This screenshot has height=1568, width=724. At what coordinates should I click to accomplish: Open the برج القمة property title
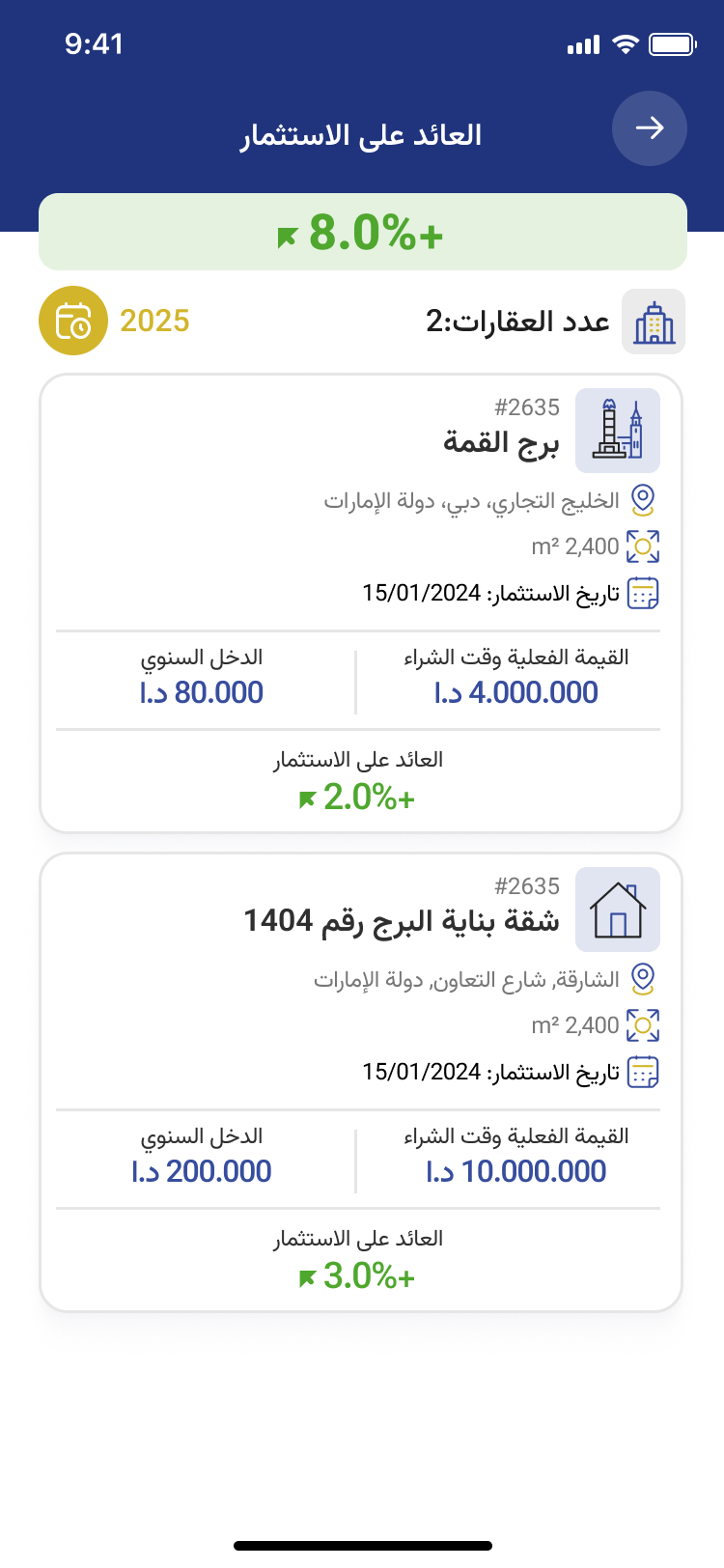[501, 442]
